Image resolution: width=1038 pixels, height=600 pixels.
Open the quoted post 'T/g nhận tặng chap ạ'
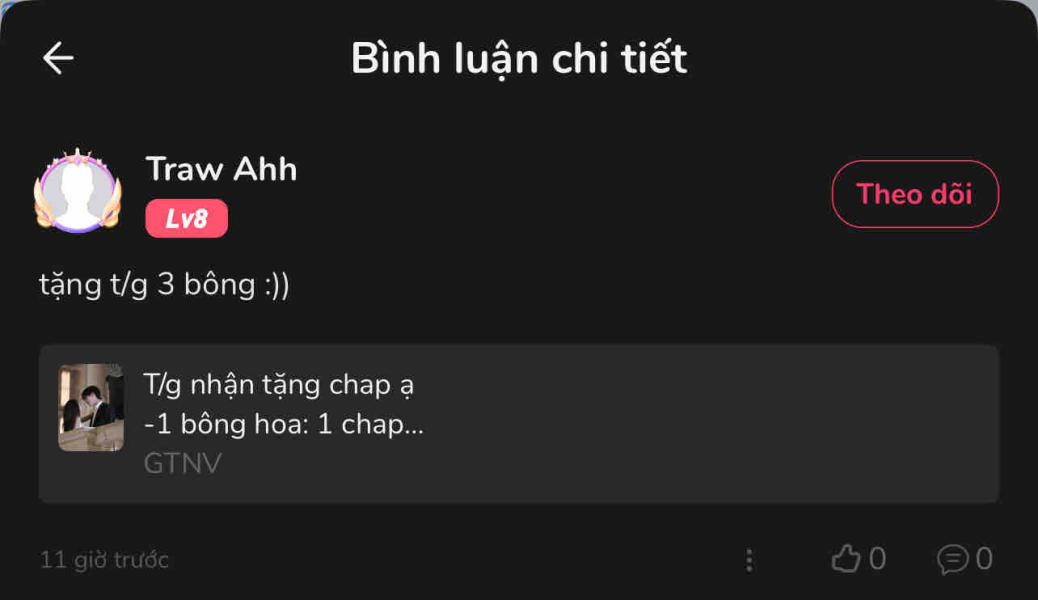(279, 385)
